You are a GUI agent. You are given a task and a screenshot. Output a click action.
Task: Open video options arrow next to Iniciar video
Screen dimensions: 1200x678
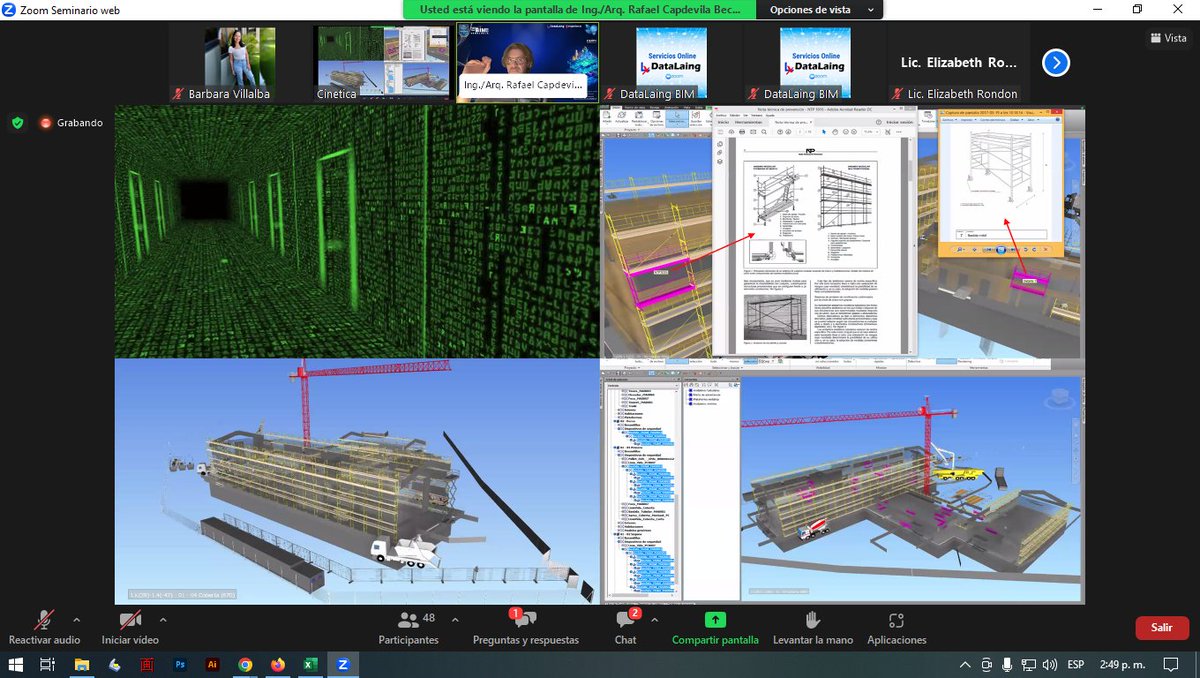pos(163,619)
